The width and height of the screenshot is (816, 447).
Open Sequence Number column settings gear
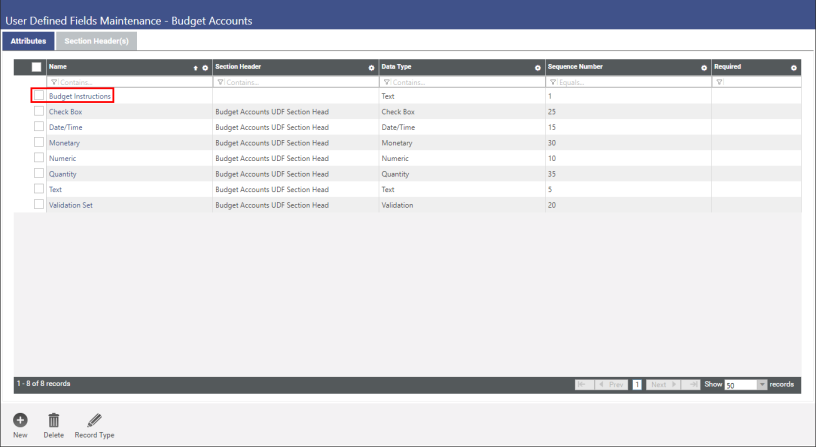(704, 68)
